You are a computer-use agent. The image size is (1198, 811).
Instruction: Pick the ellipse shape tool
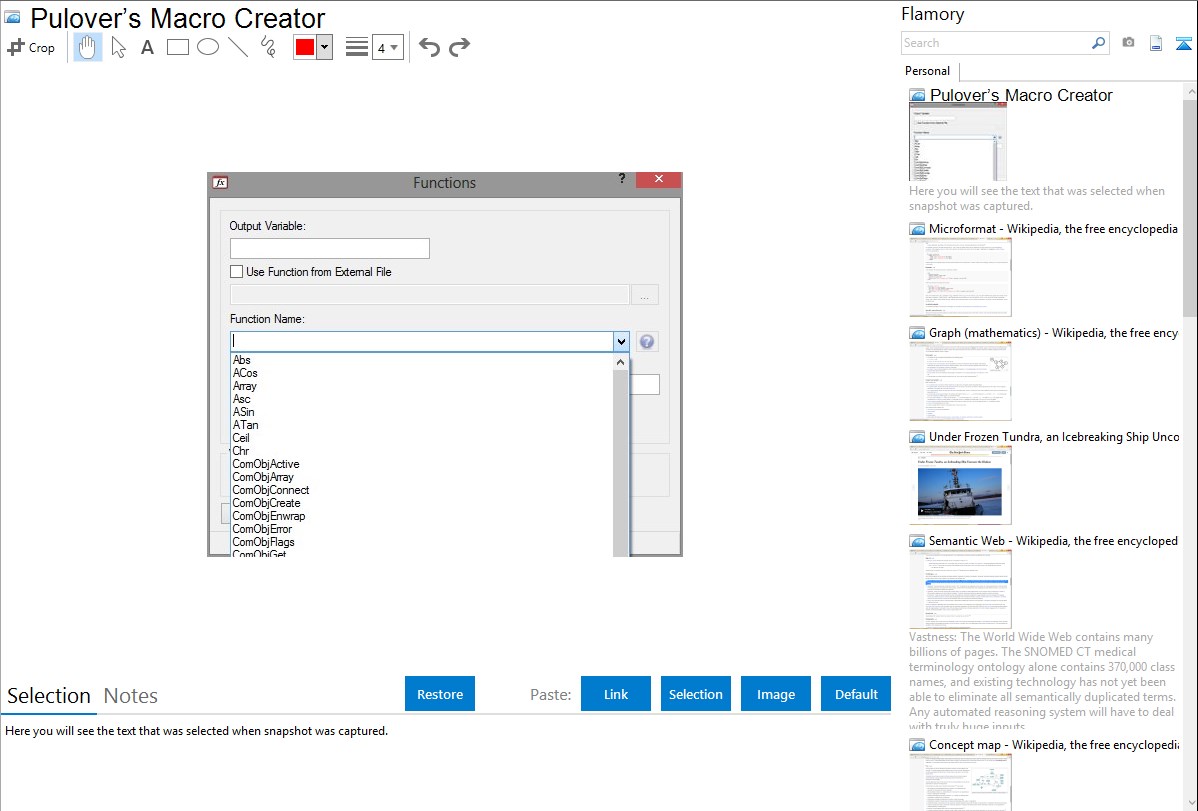pyautogui.click(x=208, y=47)
